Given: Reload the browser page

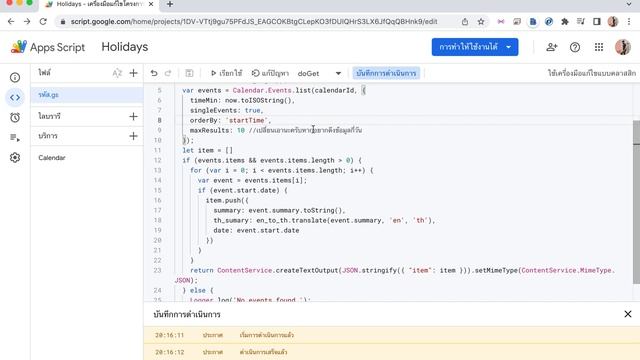Looking at the screenshot, I should pyautogui.click(x=43, y=22).
